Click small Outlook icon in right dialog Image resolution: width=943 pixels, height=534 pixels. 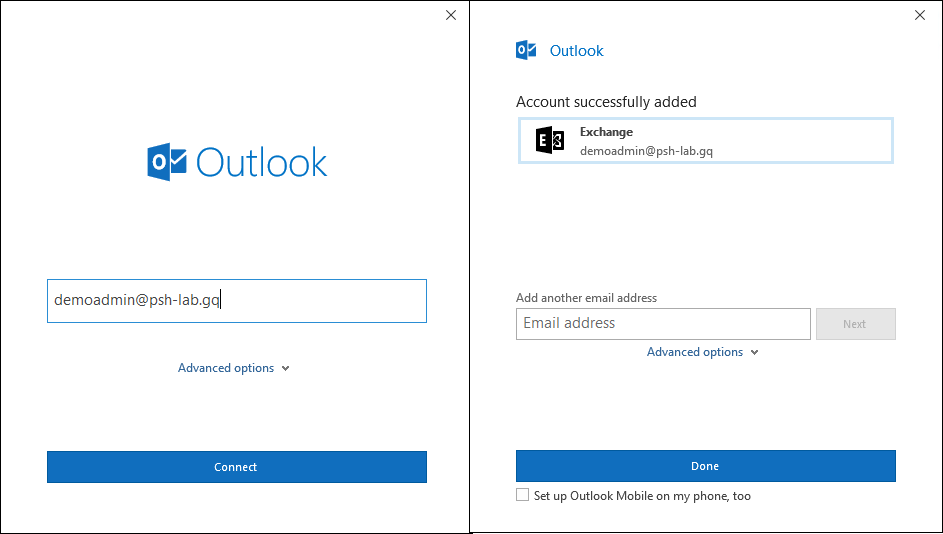pos(526,51)
